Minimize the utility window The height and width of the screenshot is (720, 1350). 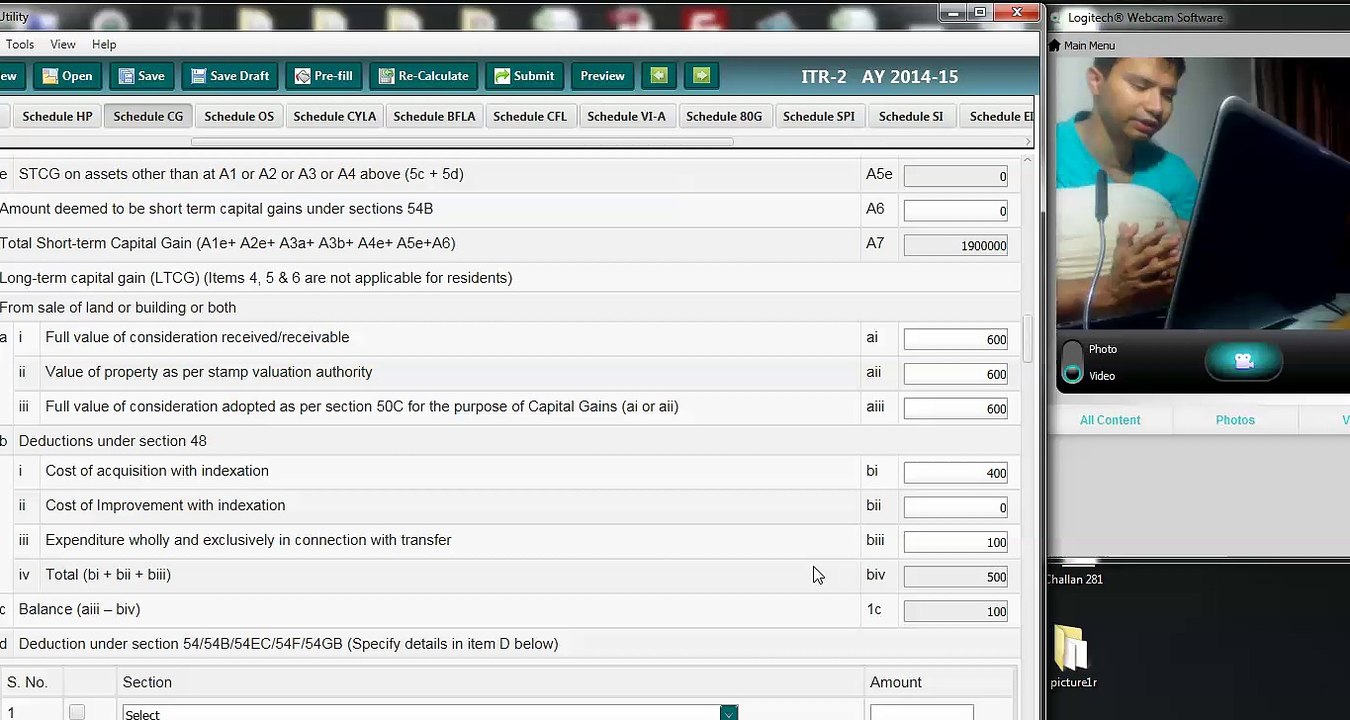click(953, 12)
